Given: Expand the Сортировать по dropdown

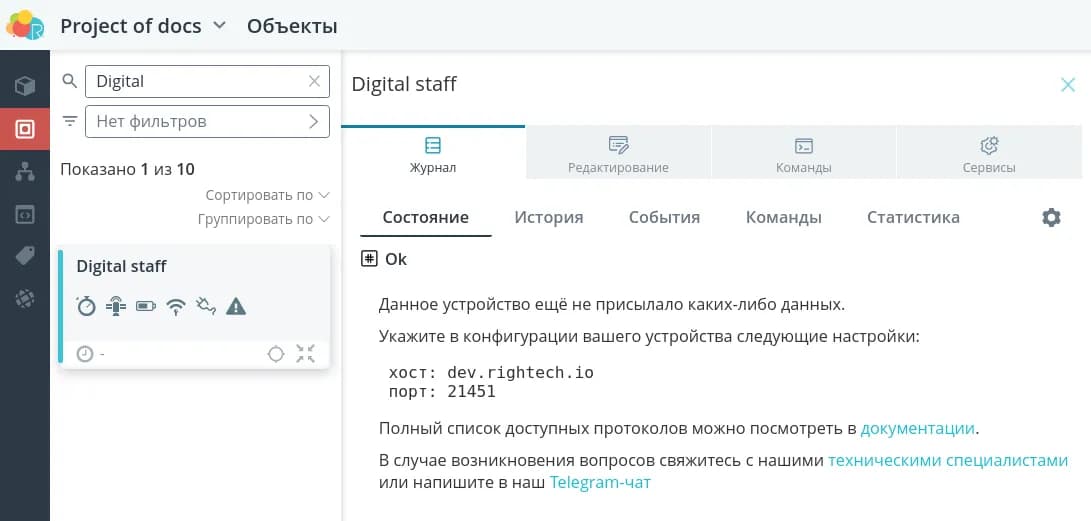Looking at the screenshot, I should [267, 195].
